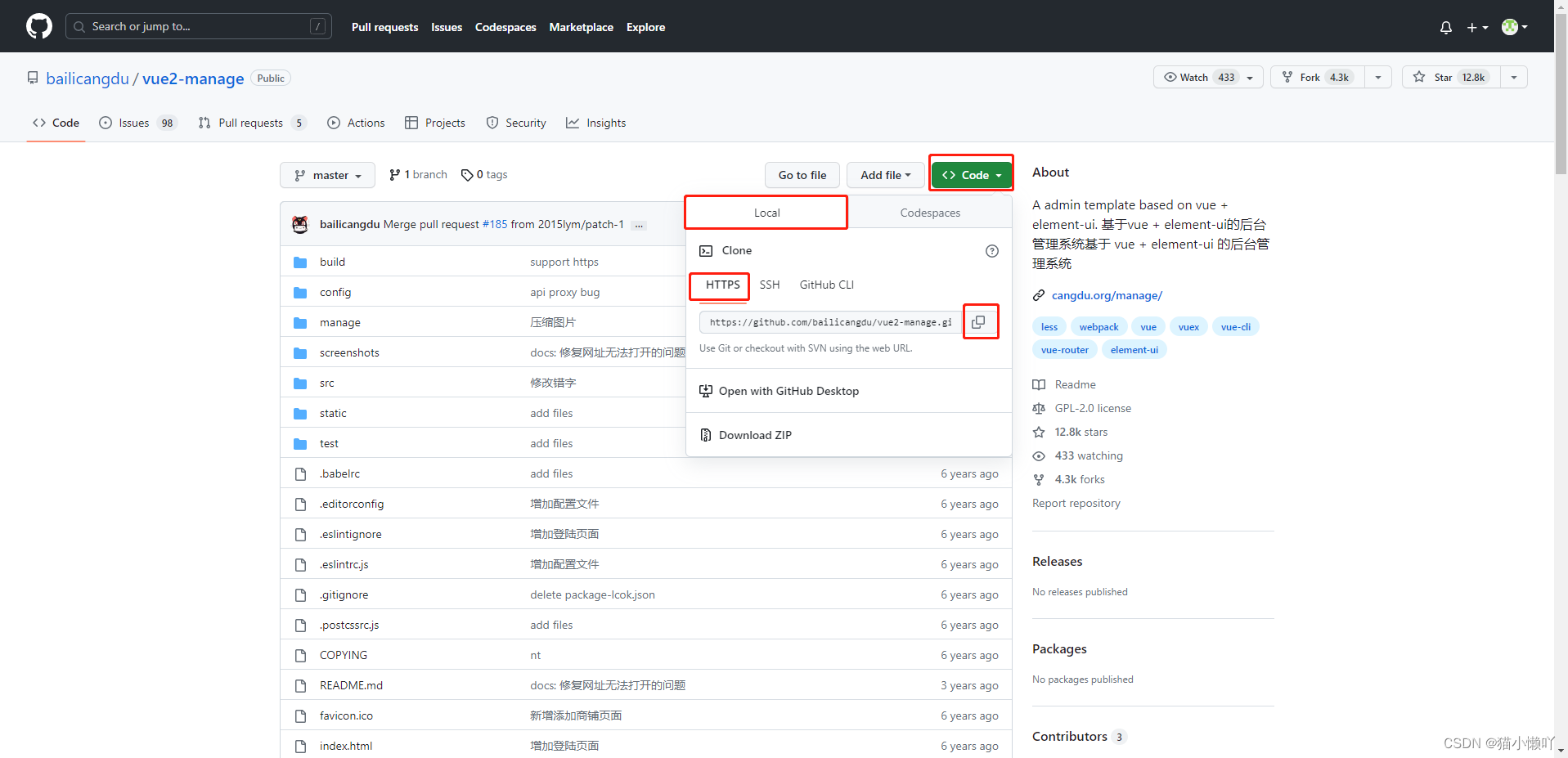Image resolution: width=1568 pixels, height=758 pixels.
Task: Open Codespaces in top navigation
Action: [x=505, y=27]
